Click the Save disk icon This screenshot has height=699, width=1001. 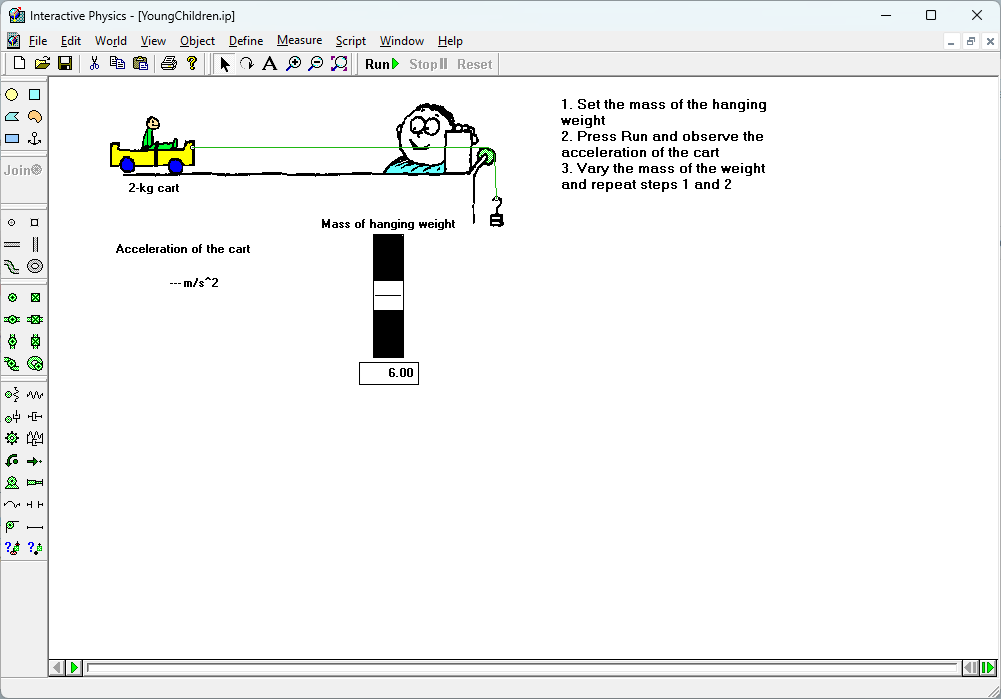[x=65, y=64]
